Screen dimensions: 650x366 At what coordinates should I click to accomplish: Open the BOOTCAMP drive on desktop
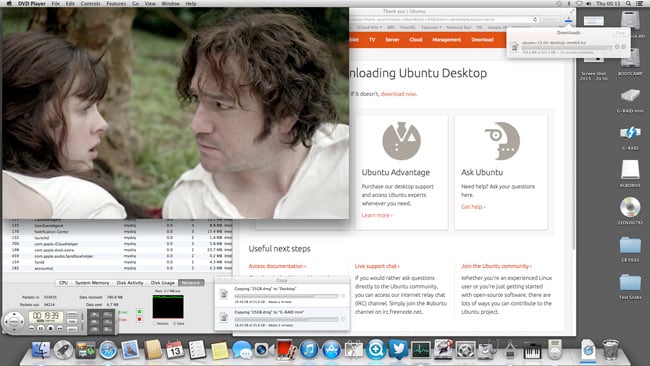coord(630,61)
